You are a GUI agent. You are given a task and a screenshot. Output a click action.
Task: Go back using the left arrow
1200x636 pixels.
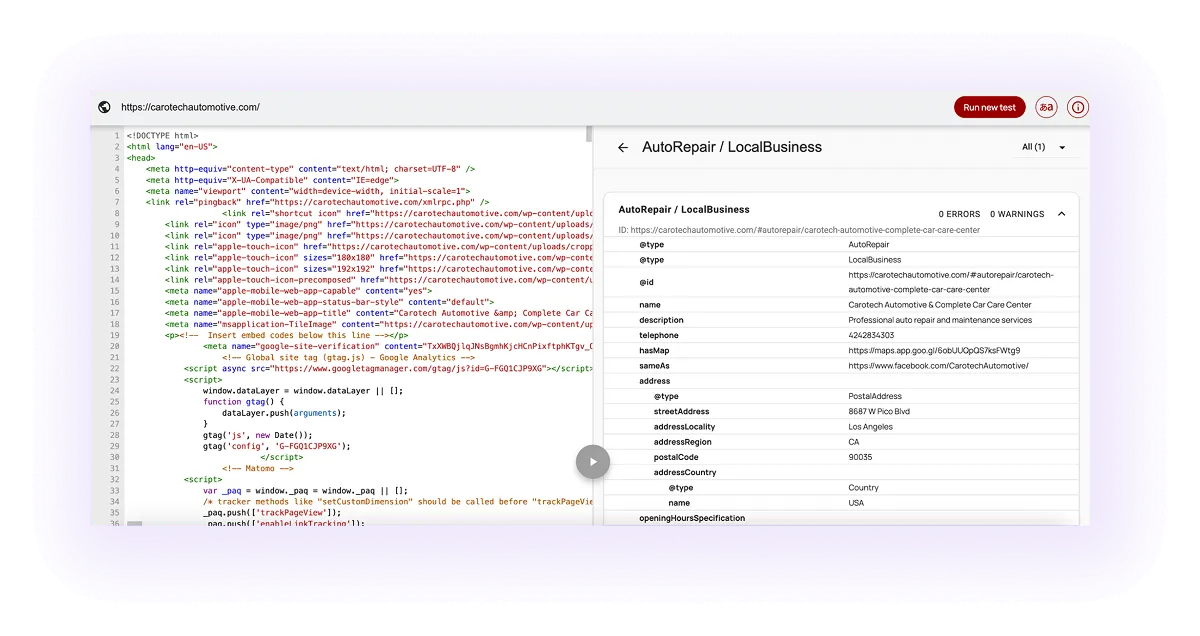tap(623, 147)
